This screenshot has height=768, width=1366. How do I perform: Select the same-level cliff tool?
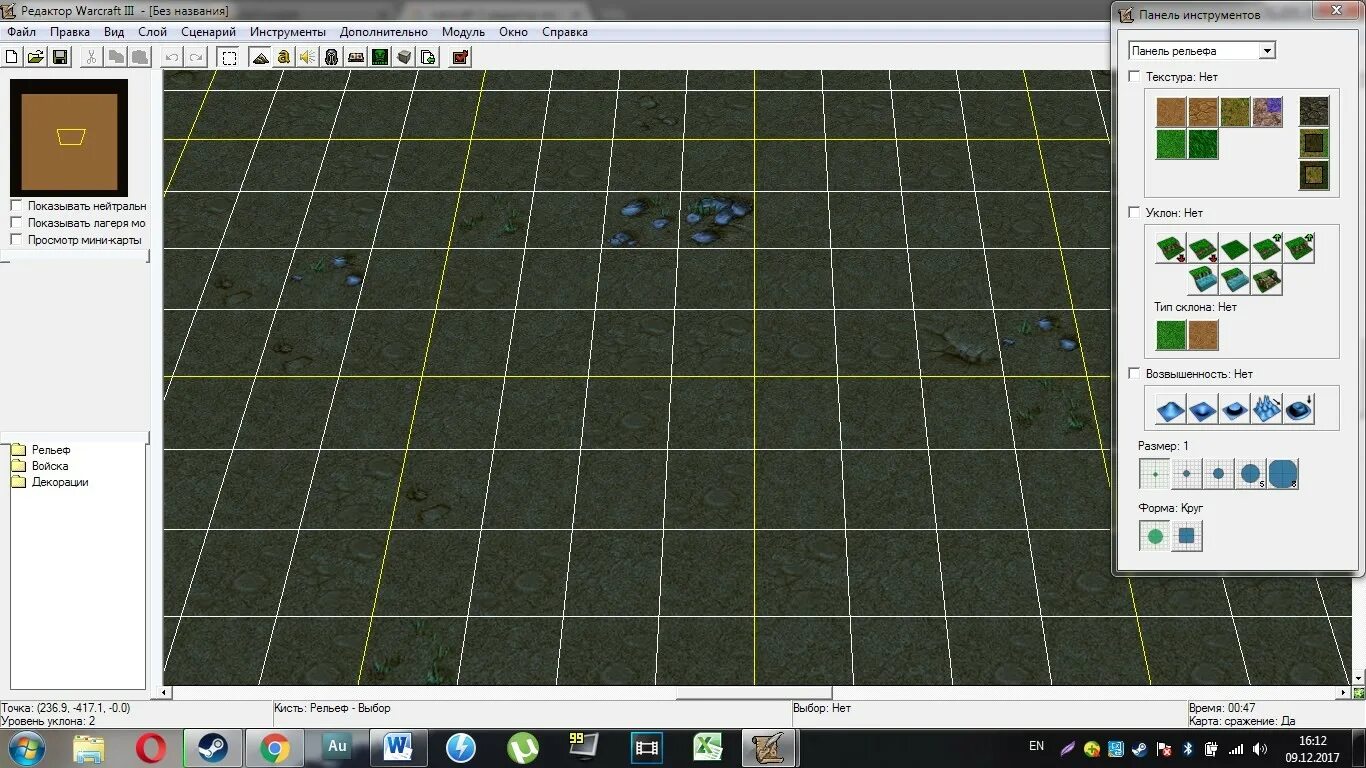1235,248
